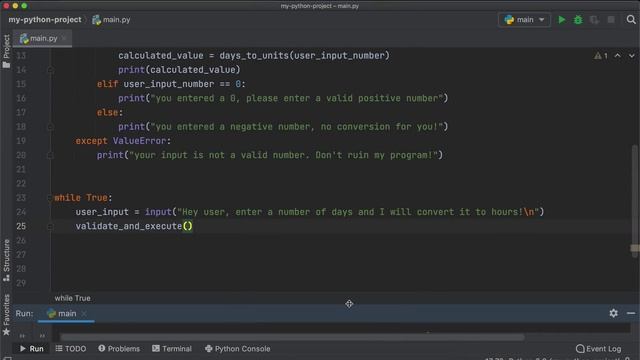Viewport: 640px width, 360px height.
Task: Close the main.py editor tab
Action: click(64, 38)
